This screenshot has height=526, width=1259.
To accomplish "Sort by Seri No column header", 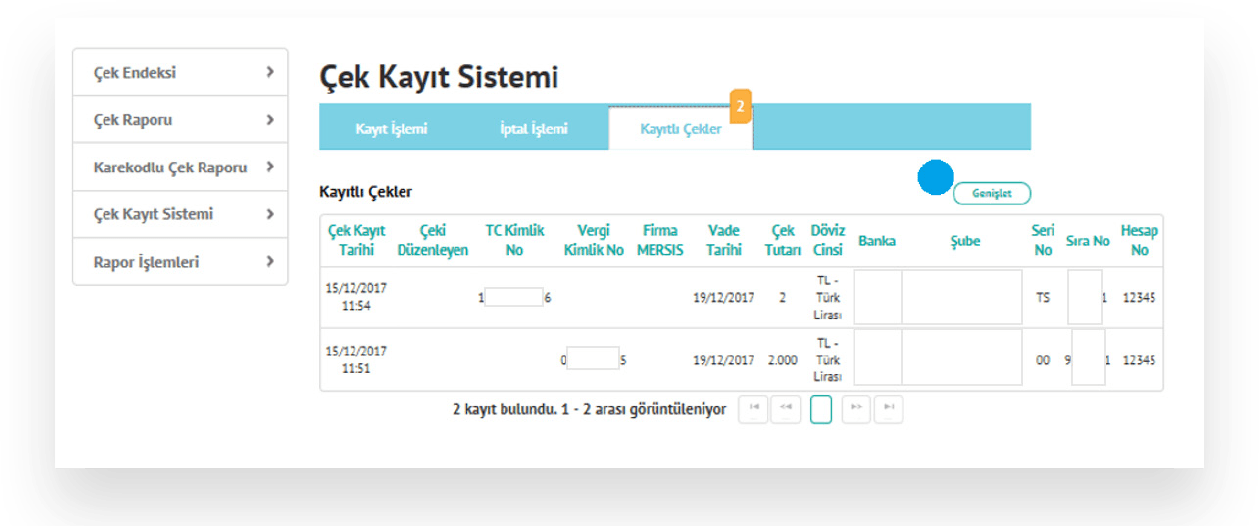I will pyautogui.click(x=1043, y=240).
